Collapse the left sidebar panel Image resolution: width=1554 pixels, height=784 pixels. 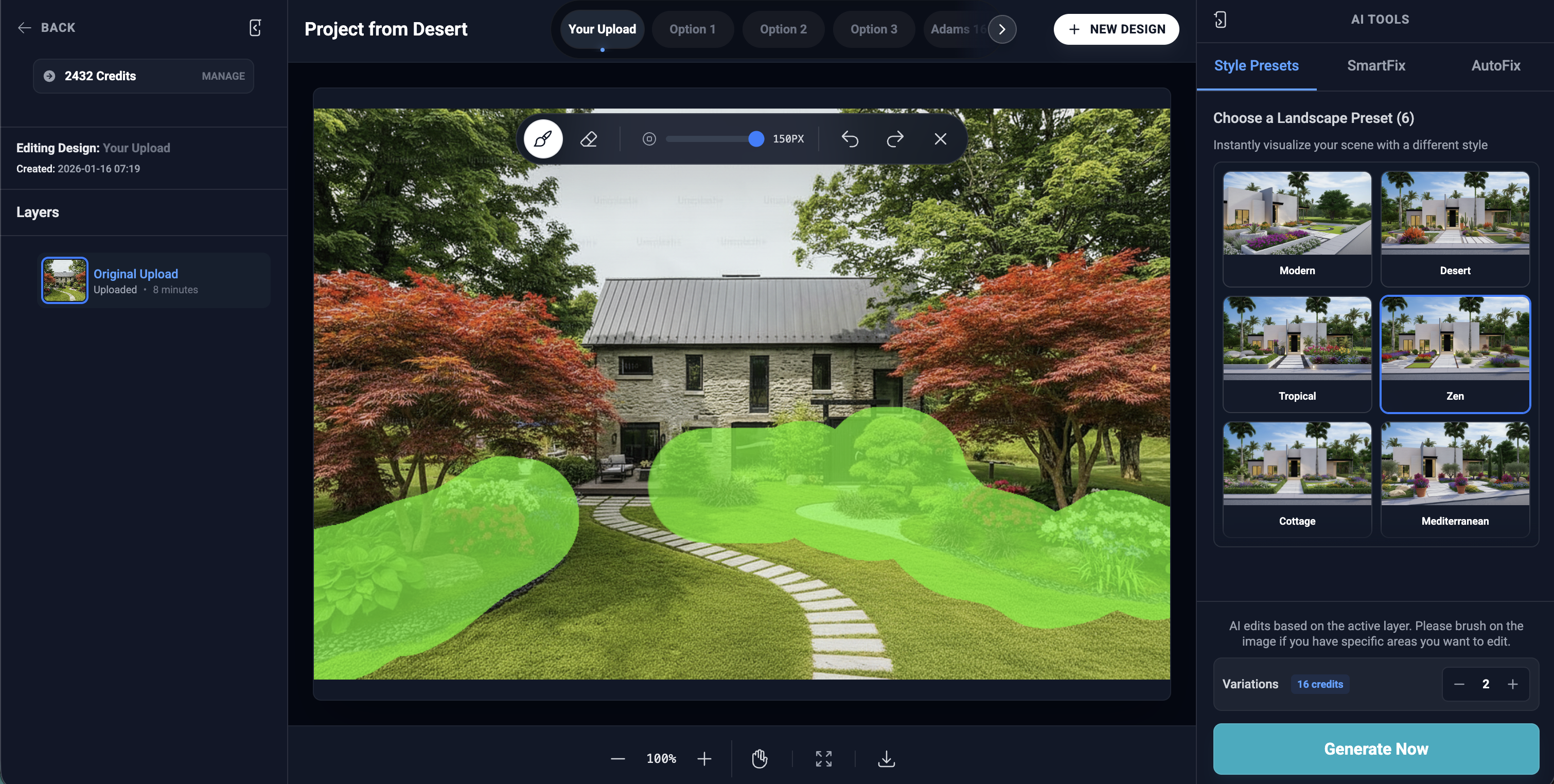[255, 28]
